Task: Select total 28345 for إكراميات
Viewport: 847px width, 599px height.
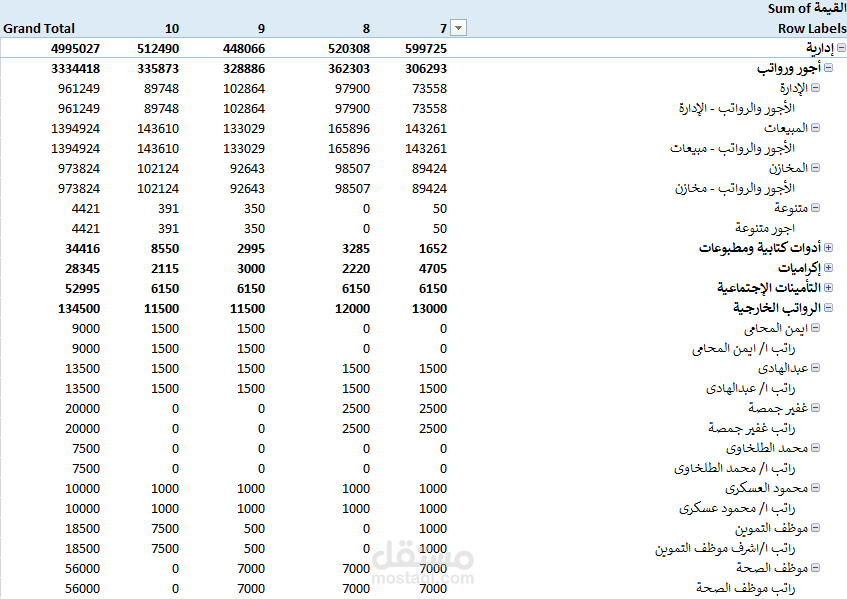Action: coord(82,268)
